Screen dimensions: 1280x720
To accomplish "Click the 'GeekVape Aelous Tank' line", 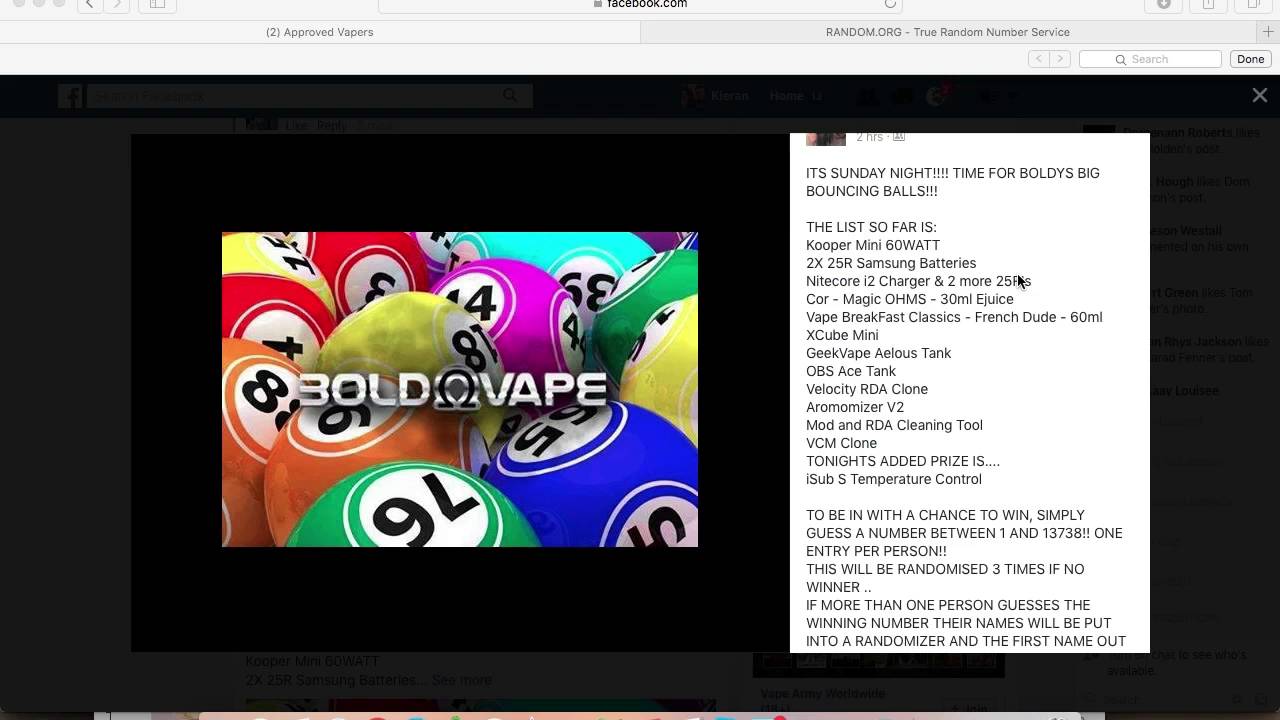I will [879, 353].
